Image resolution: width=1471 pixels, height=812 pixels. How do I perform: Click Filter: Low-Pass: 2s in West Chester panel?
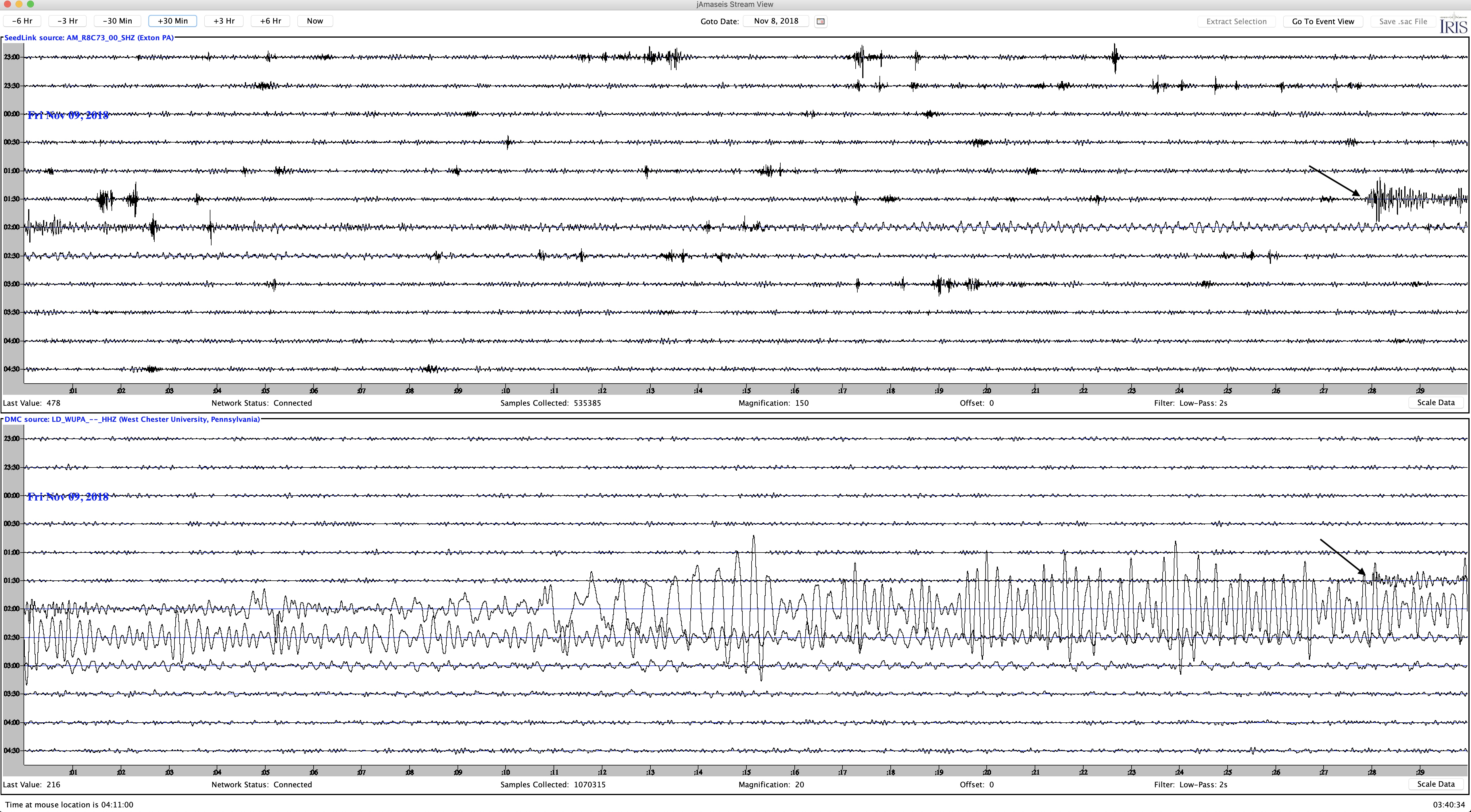[1190, 785]
